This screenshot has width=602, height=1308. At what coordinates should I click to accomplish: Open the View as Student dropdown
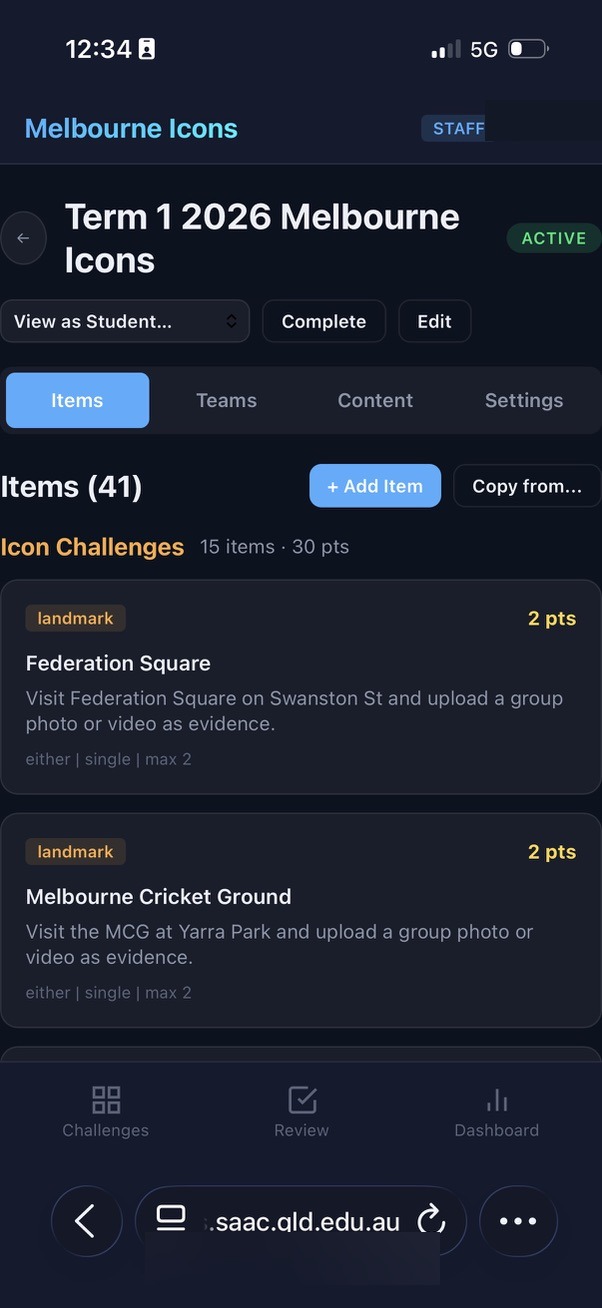click(x=125, y=321)
